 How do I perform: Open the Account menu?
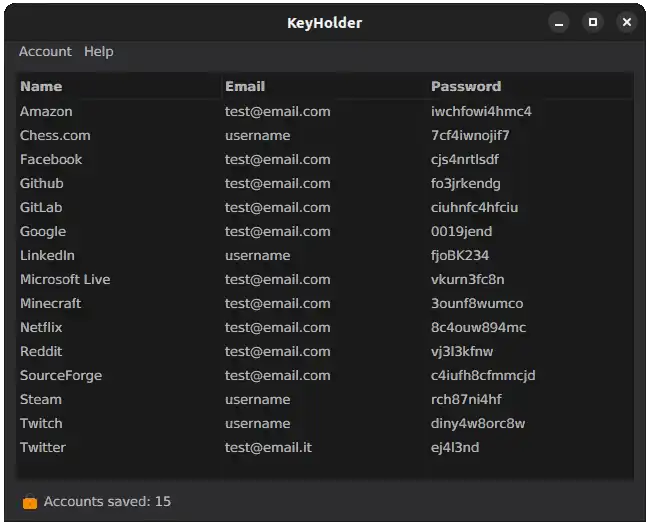[45, 52]
